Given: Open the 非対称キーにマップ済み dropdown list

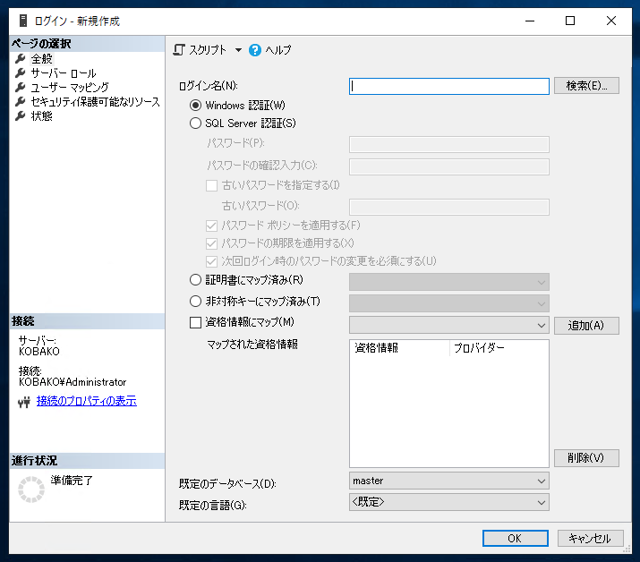Looking at the screenshot, I should [449, 303].
